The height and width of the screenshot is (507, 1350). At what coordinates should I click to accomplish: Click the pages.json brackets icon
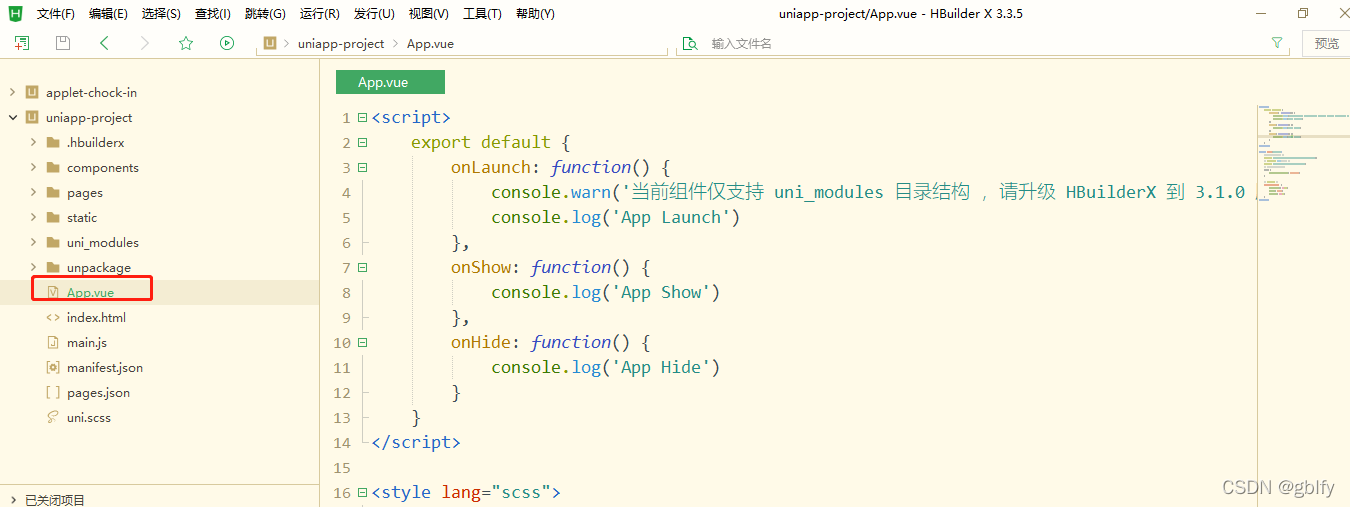53,392
